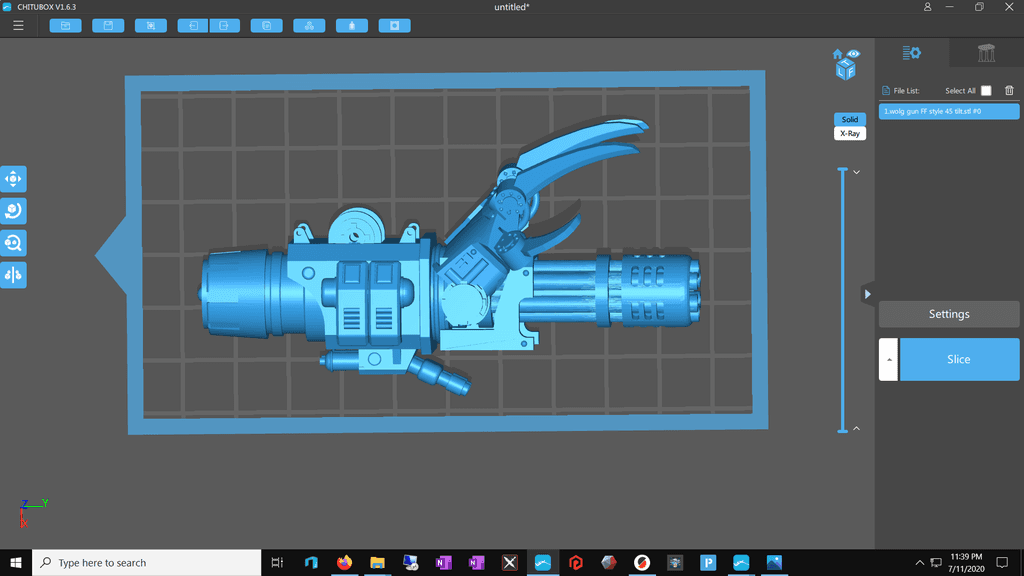Switch to the support generation tab
The width and height of the screenshot is (1024, 576).
[x=986, y=52]
